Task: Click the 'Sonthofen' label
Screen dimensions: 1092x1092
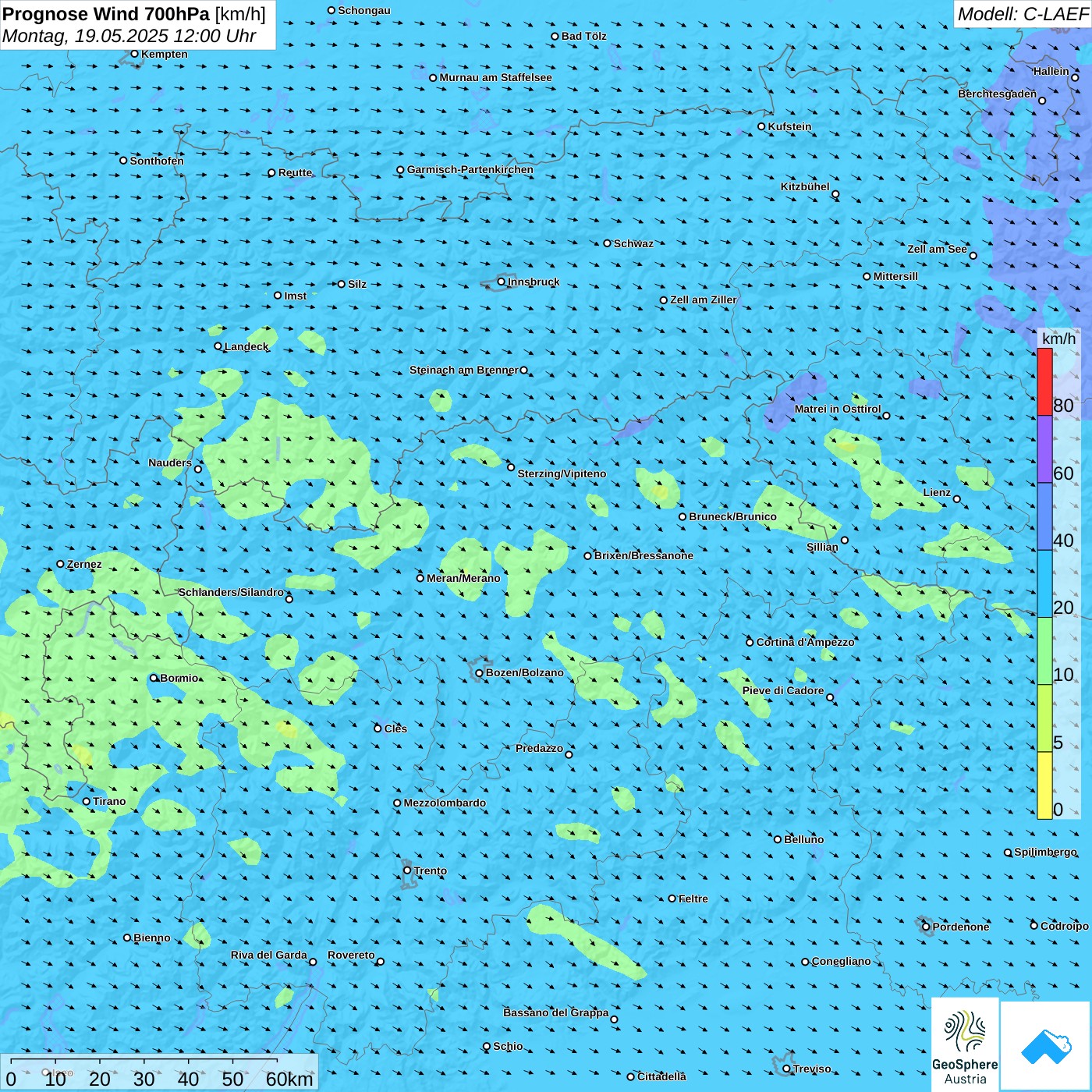Action: [157, 161]
